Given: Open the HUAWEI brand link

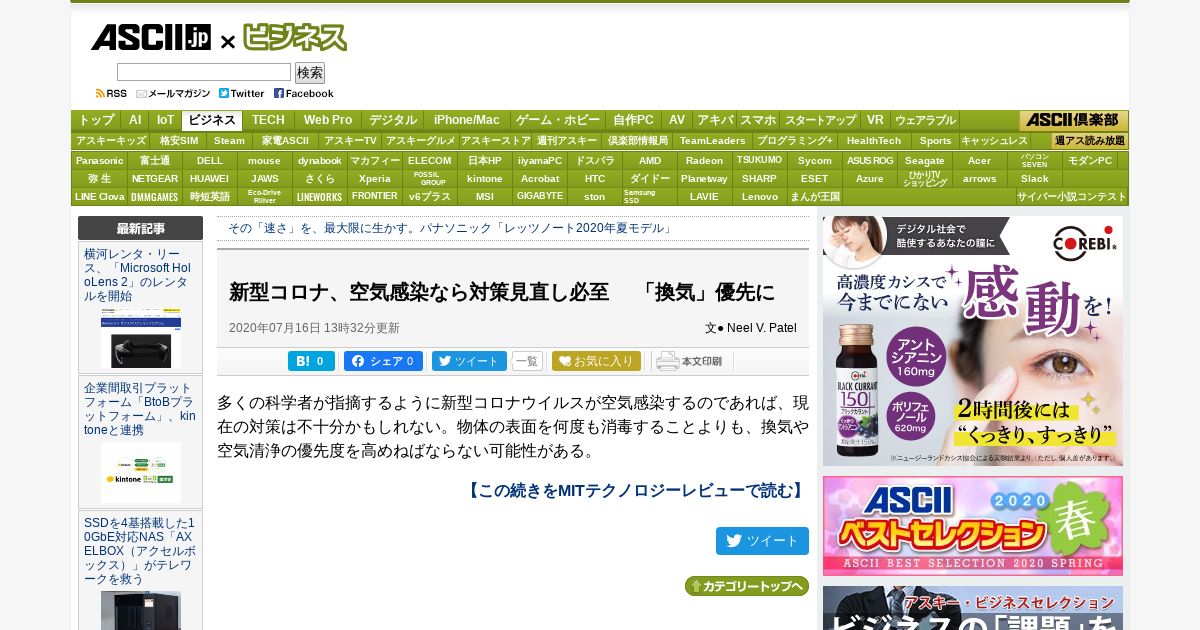Looking at the screenshot, I should [x=210, y=178].
